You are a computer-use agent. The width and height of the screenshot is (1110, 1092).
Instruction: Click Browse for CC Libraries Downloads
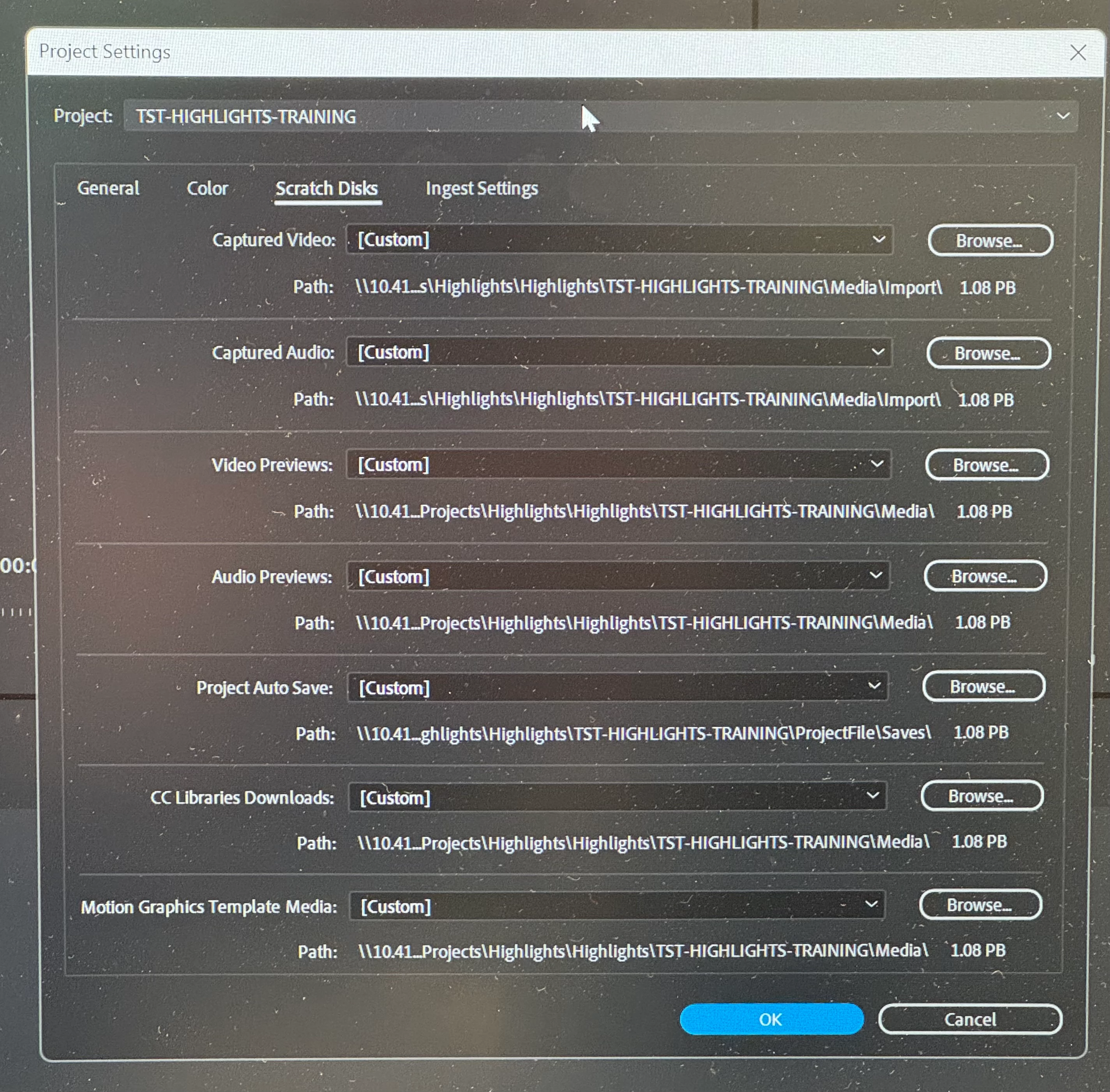[981, 796]
